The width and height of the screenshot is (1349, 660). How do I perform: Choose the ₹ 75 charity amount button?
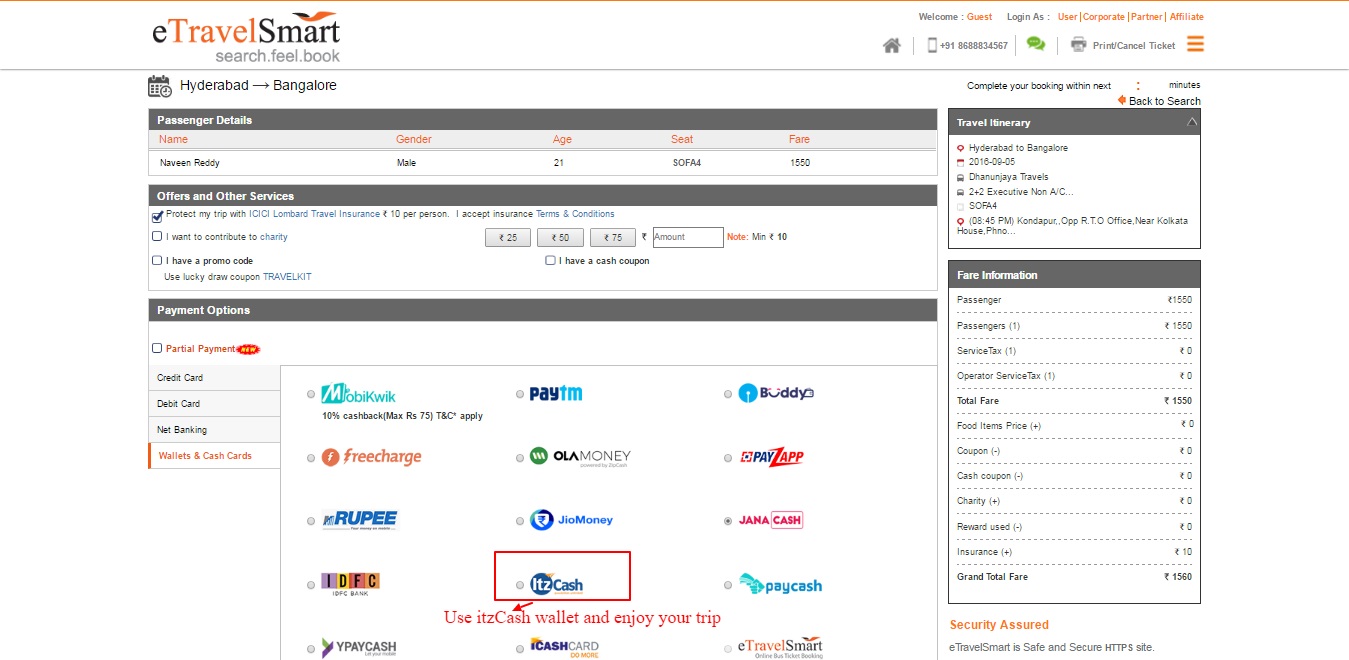pos(613,237)
